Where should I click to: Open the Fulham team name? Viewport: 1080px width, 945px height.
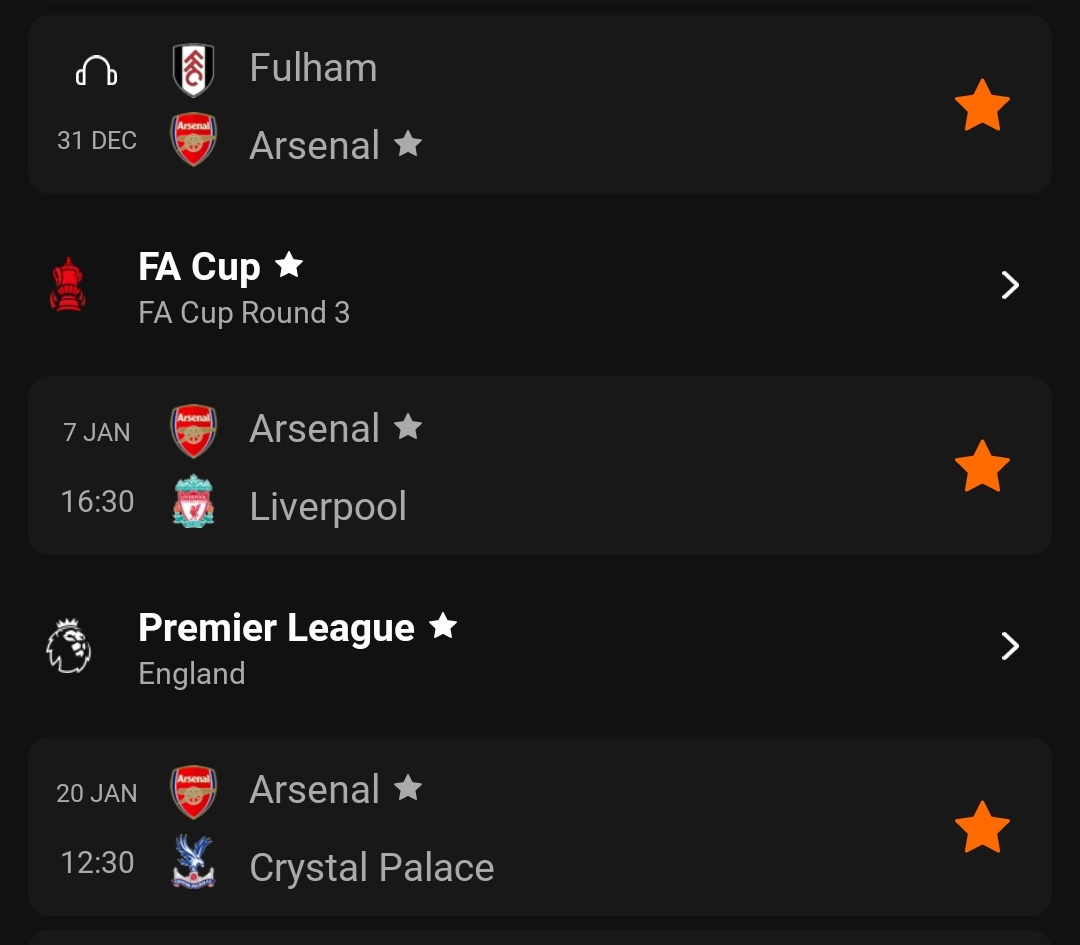(313, 68)
